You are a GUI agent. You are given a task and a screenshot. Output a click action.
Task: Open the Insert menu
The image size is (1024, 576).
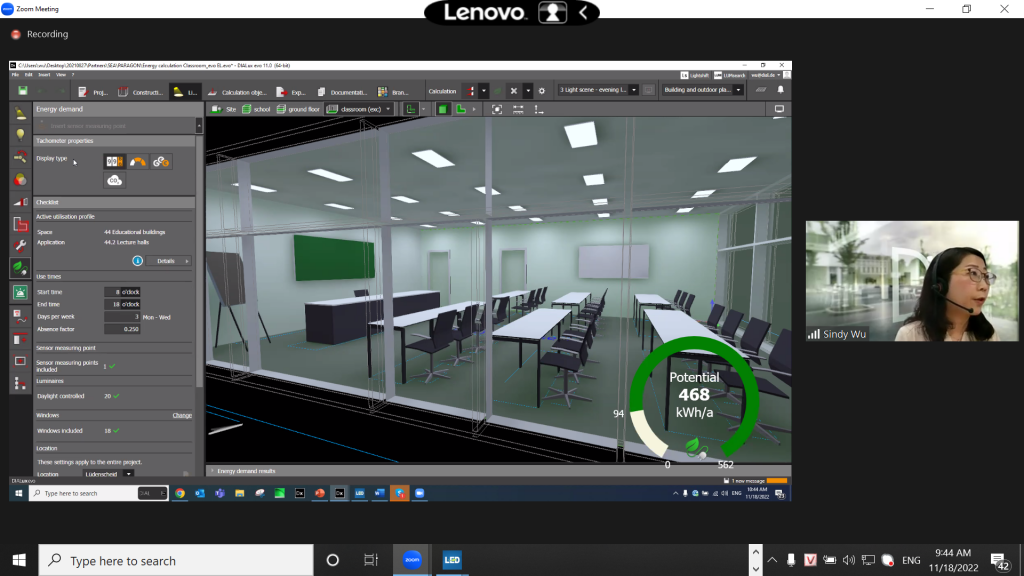[x=44, y=74]
